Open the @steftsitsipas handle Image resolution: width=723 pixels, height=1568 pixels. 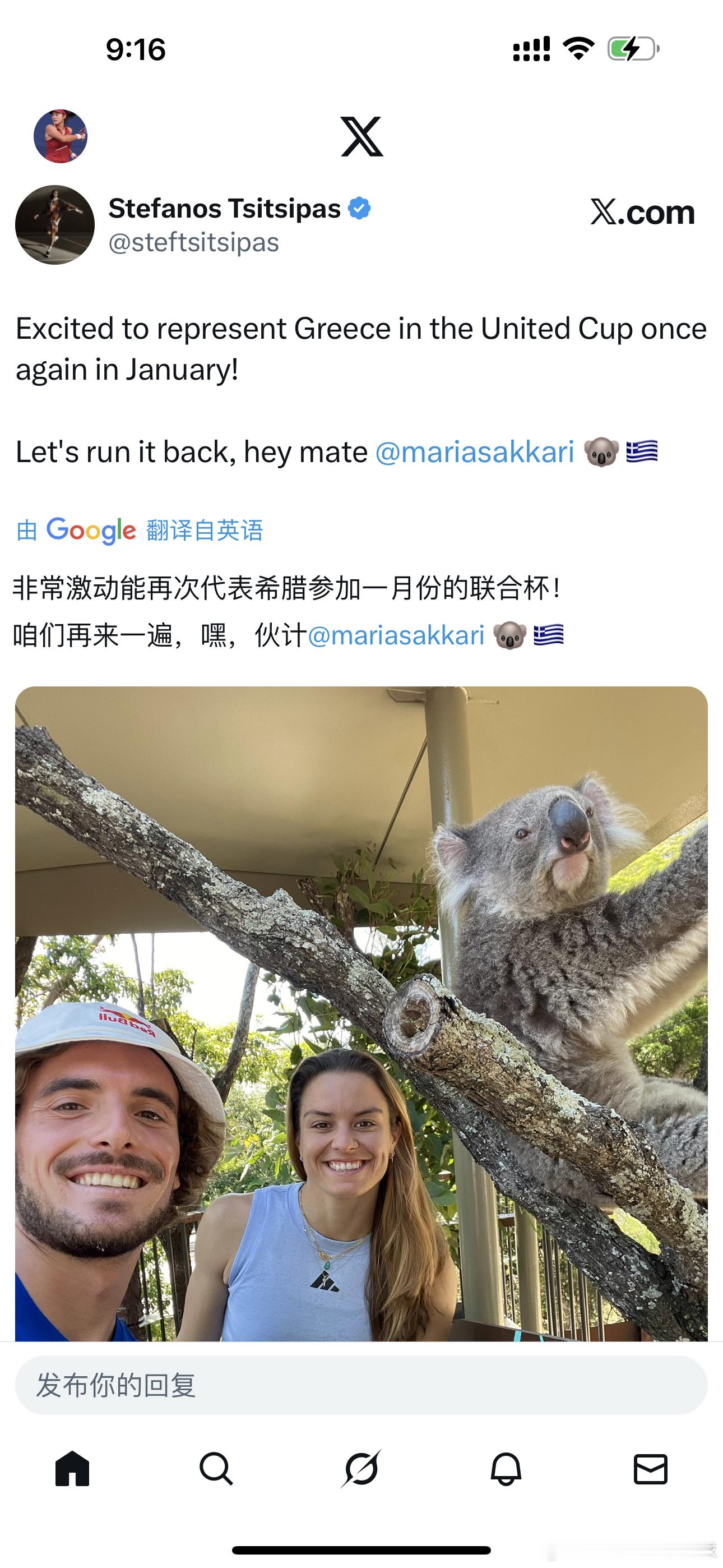pyautogui.click(x=193, y=242)
